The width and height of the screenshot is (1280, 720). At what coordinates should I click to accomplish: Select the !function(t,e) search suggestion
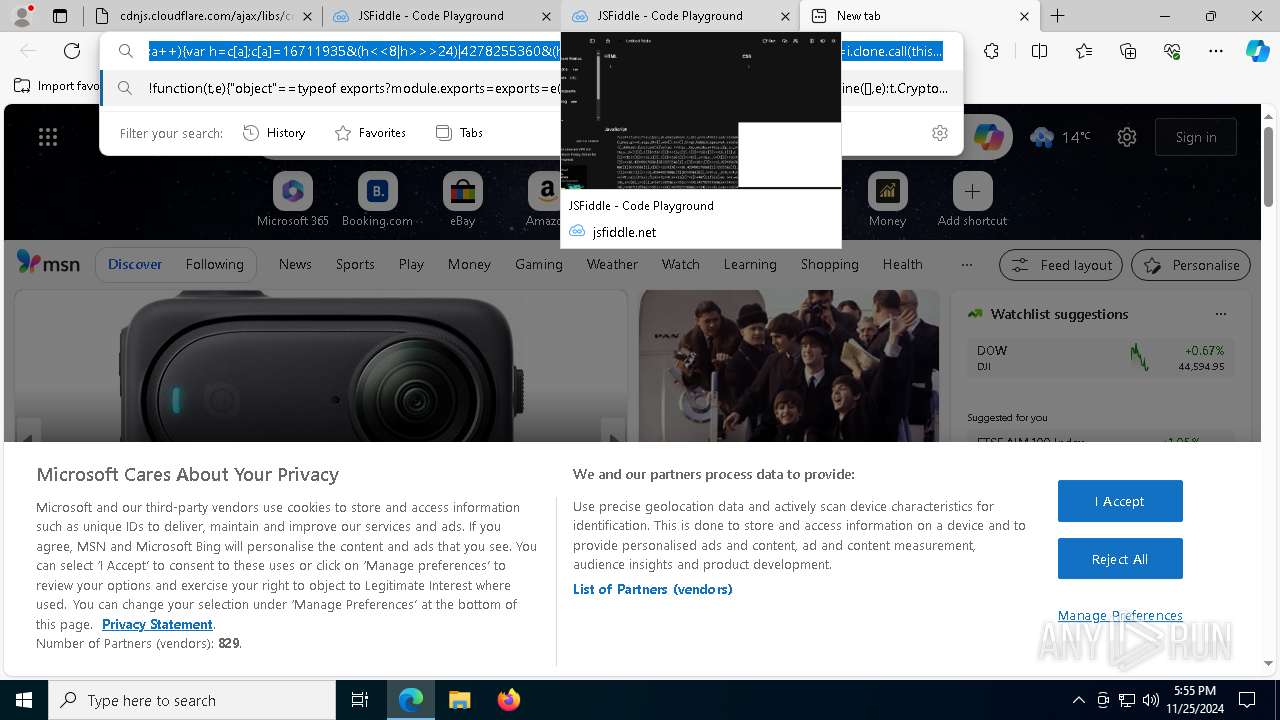click(531, 88)
